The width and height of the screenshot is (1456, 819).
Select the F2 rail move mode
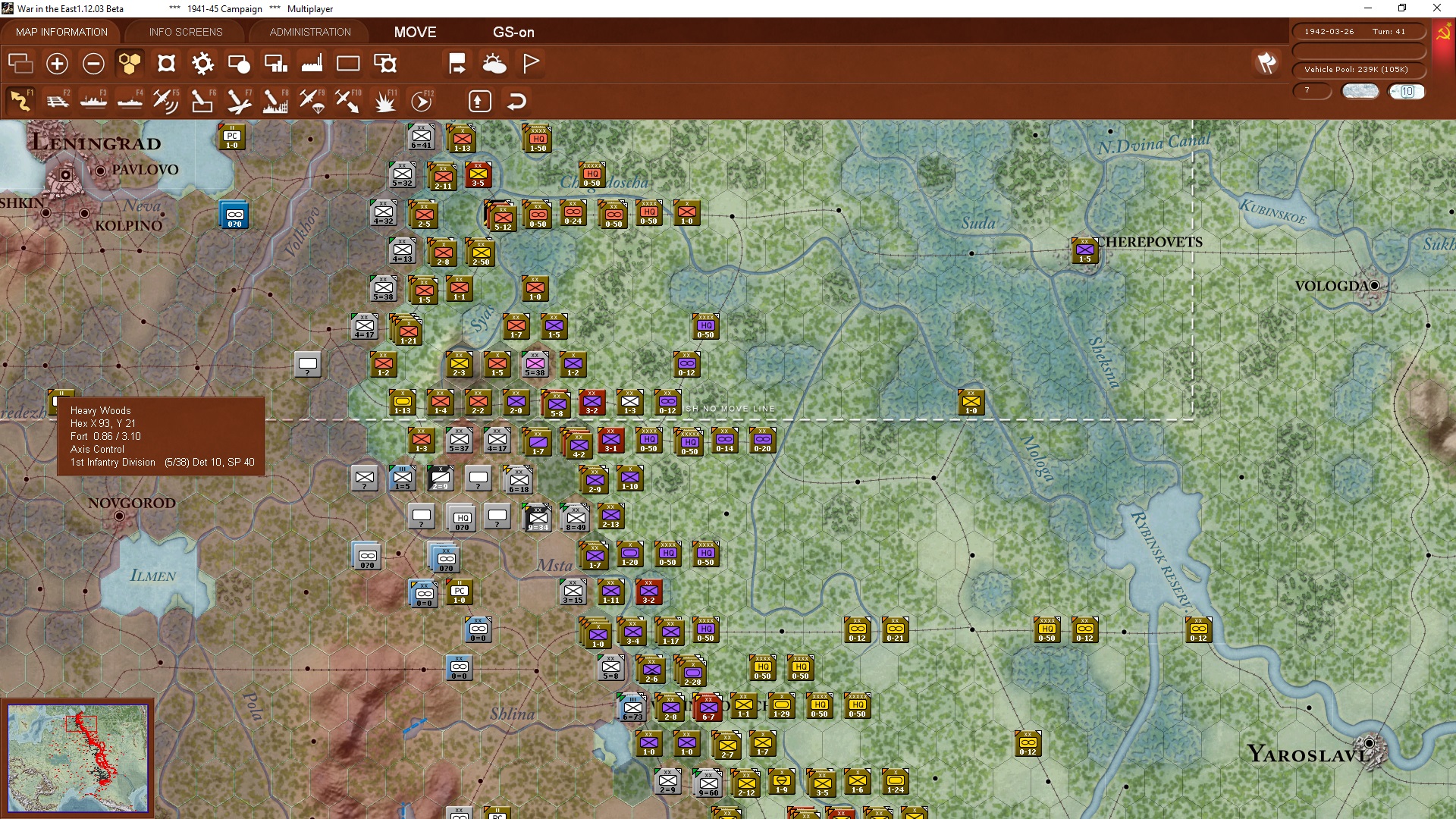[57, 101]
